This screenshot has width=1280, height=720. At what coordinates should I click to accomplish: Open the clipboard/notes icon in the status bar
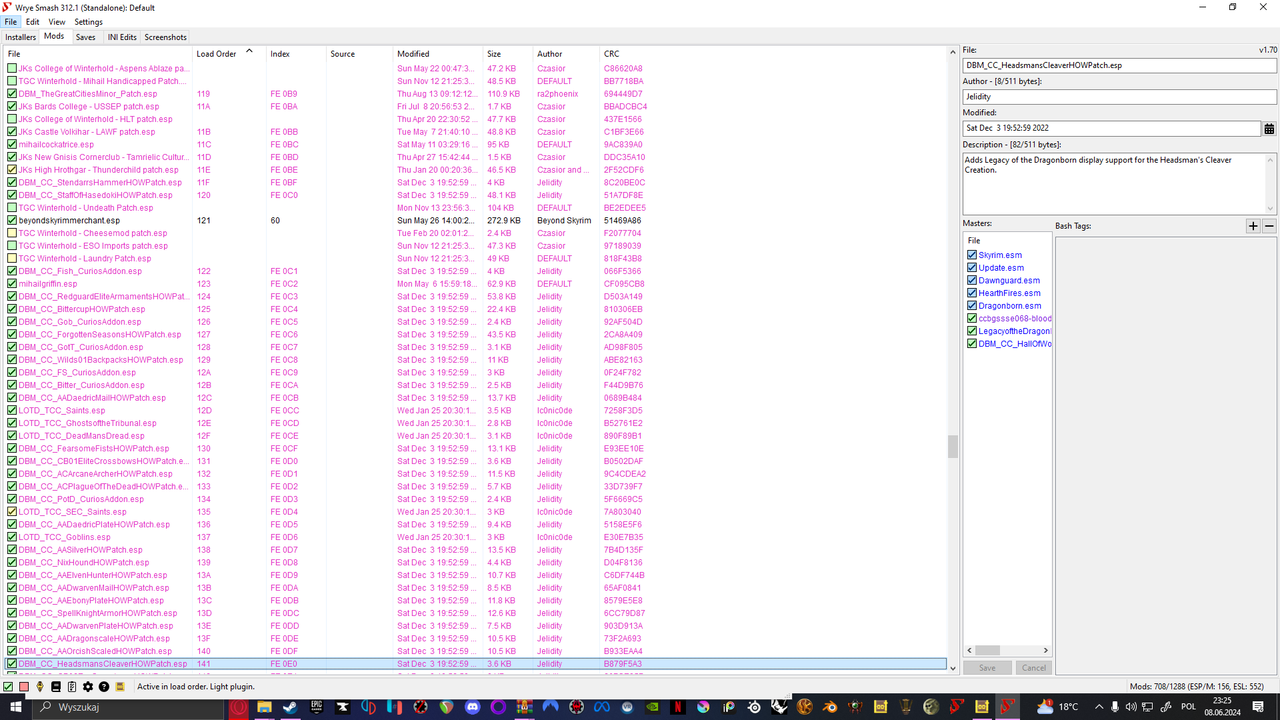tap(72, 687)
